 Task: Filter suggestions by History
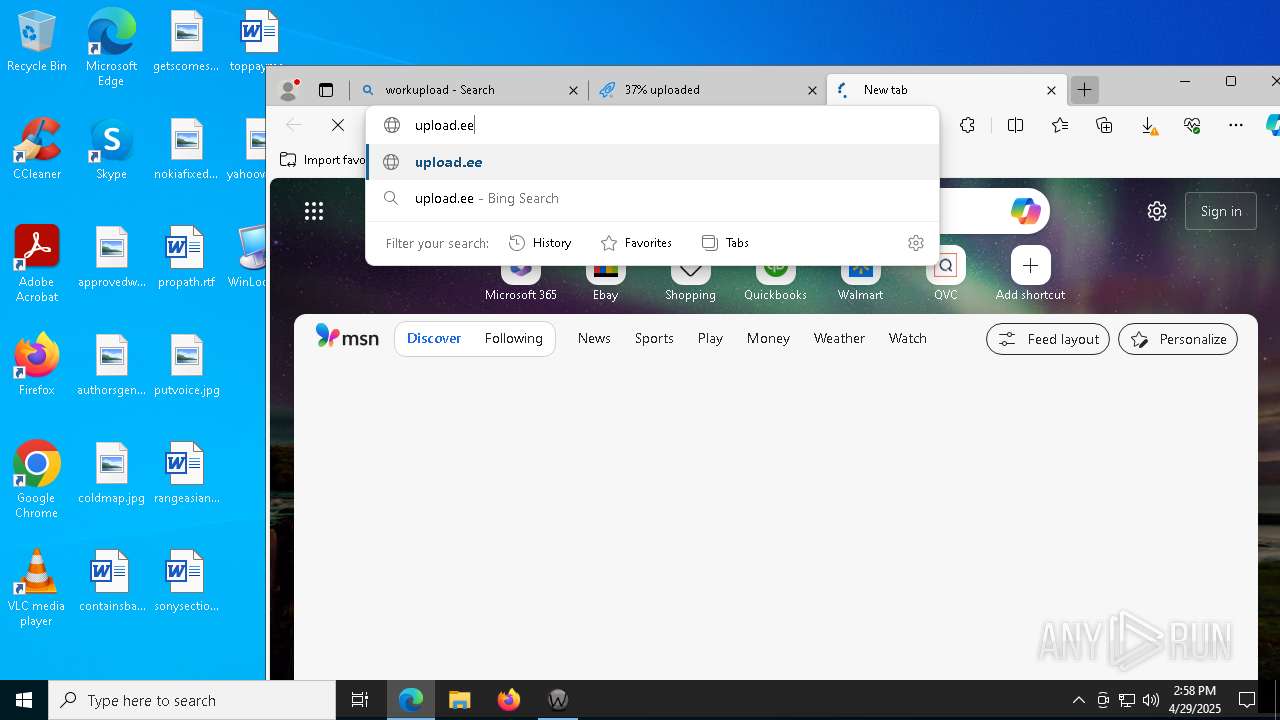[x=540, y=243]
